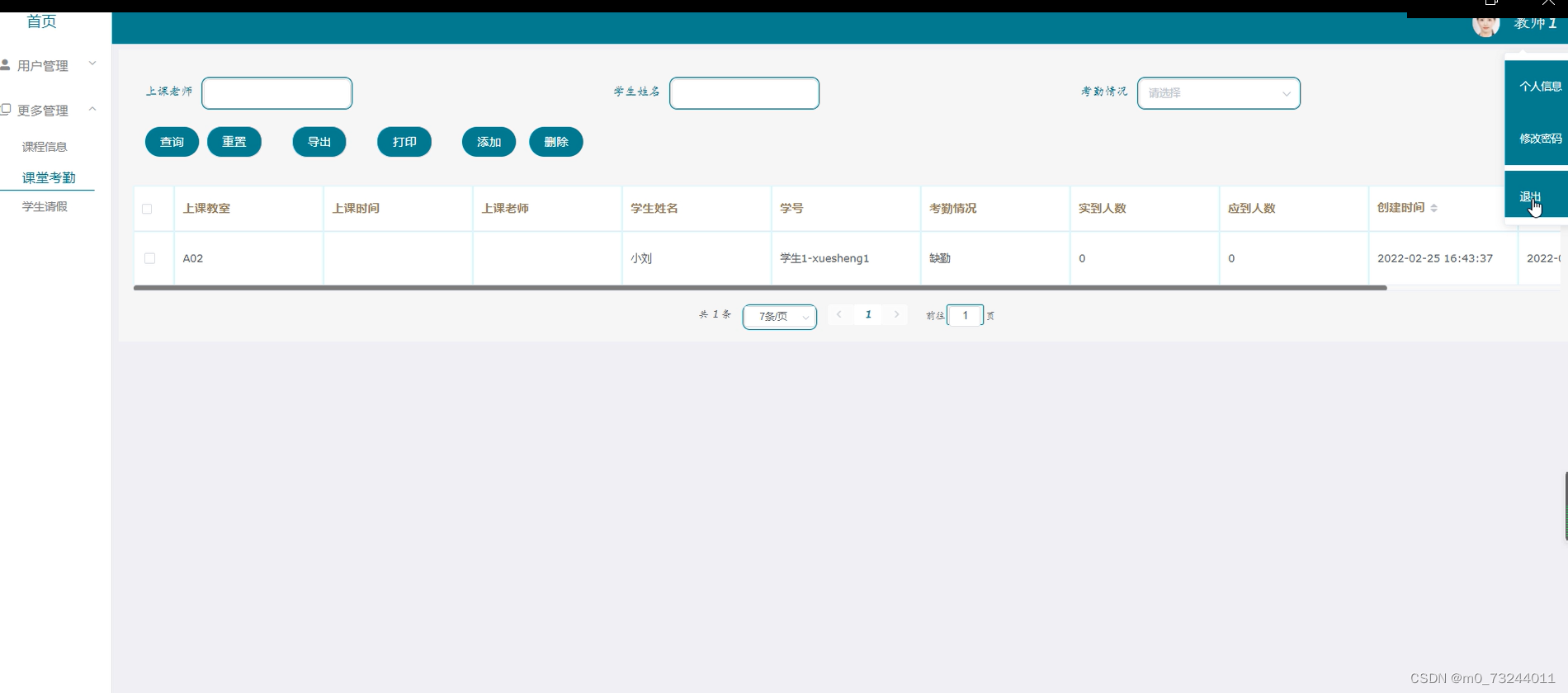Click the 导出 button
Image resolution: width=1568 pixels, height=693 pixels.
click(x=319, y=142)
